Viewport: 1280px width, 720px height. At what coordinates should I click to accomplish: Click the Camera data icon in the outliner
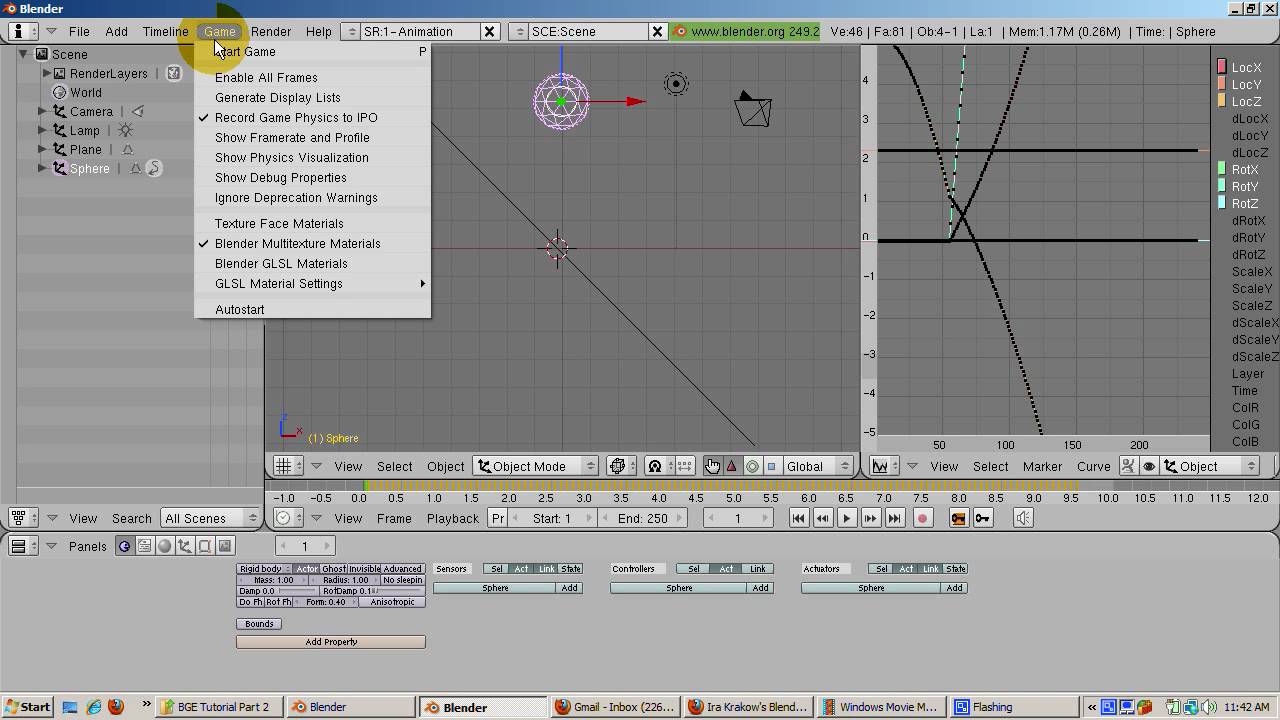[138, 111]
